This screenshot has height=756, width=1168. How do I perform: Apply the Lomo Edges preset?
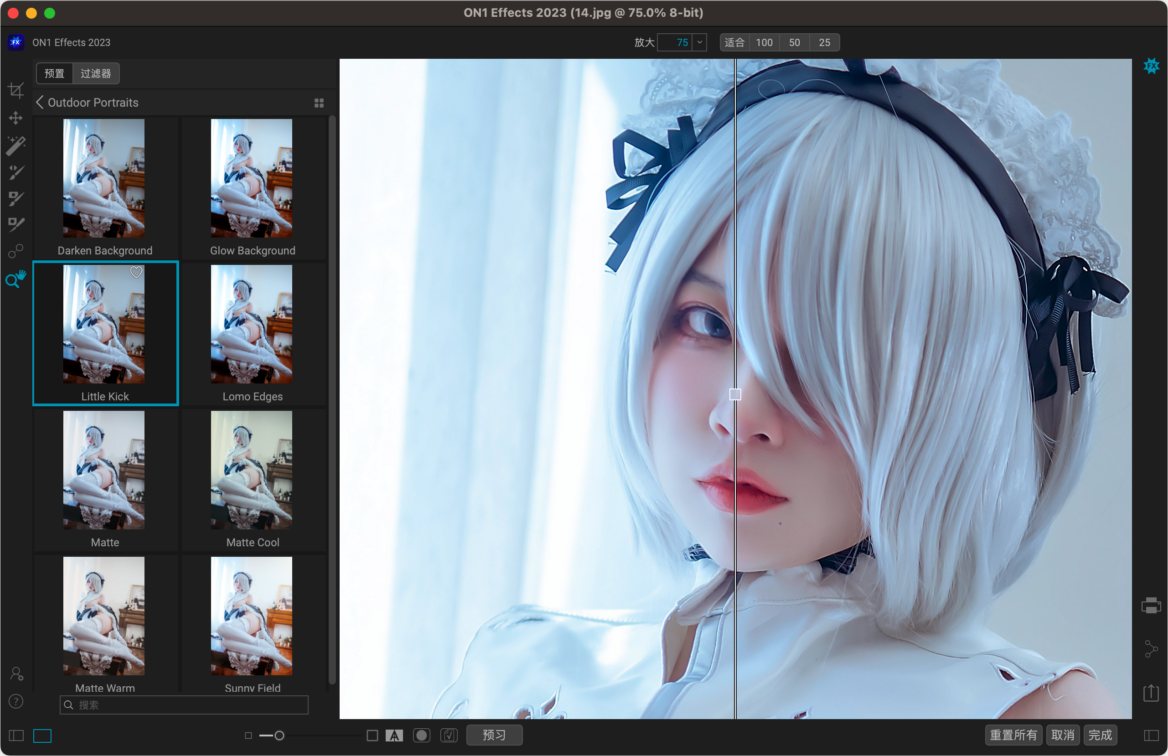pos(253,334)
